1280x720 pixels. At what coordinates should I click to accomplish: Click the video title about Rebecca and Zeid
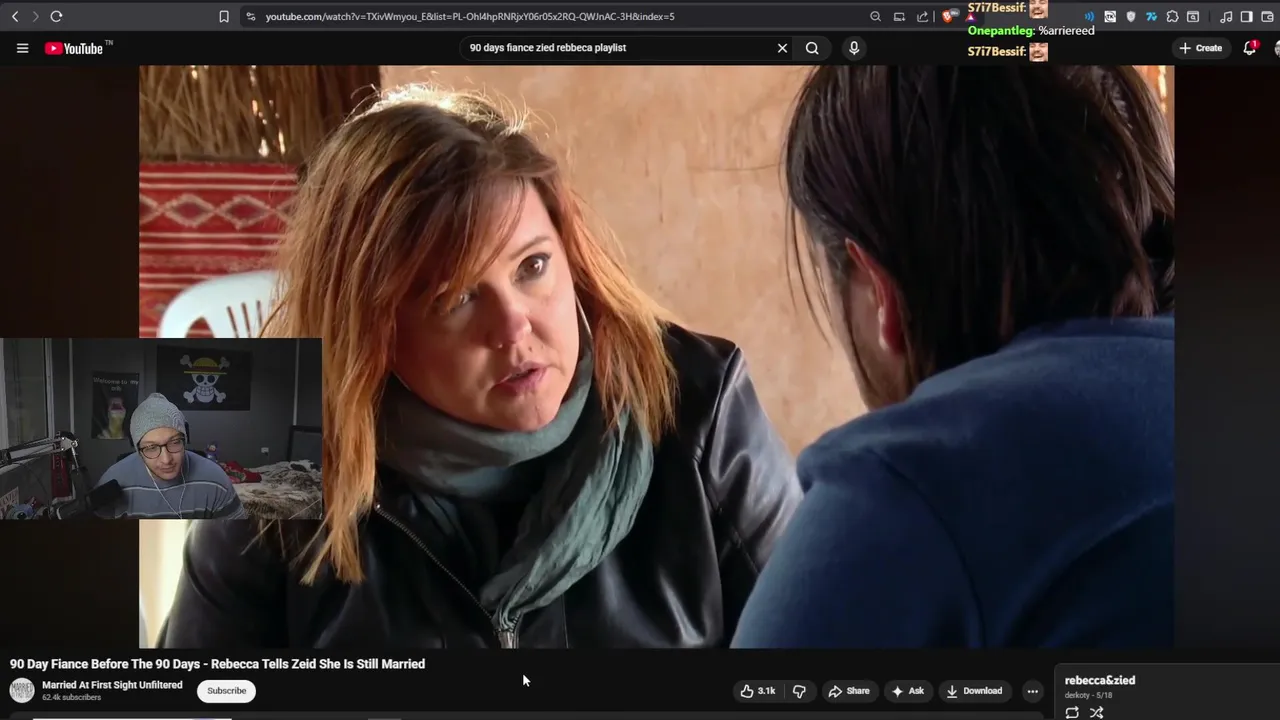[218, 664]
